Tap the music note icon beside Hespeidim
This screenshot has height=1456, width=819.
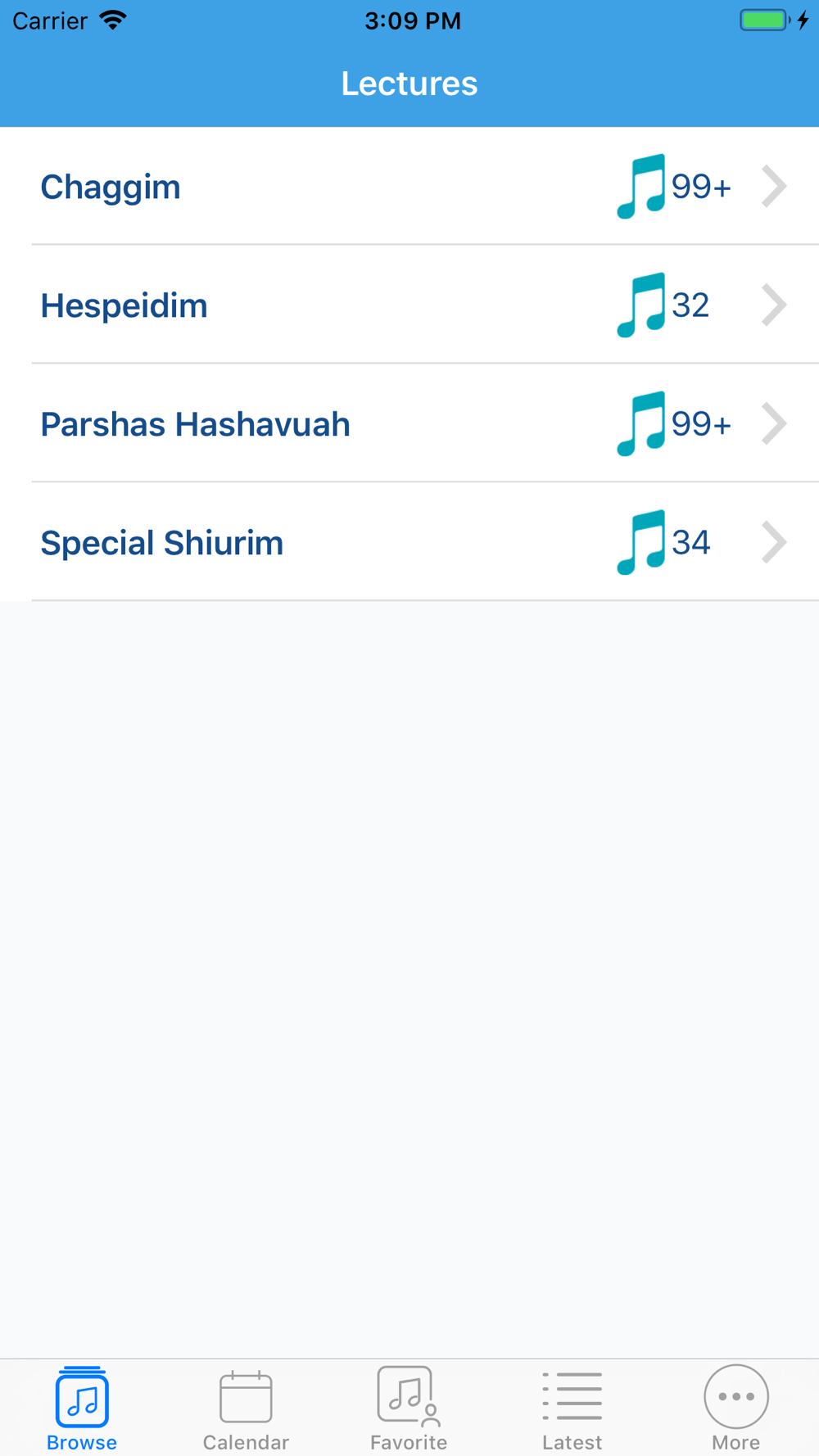coord(640,305)
